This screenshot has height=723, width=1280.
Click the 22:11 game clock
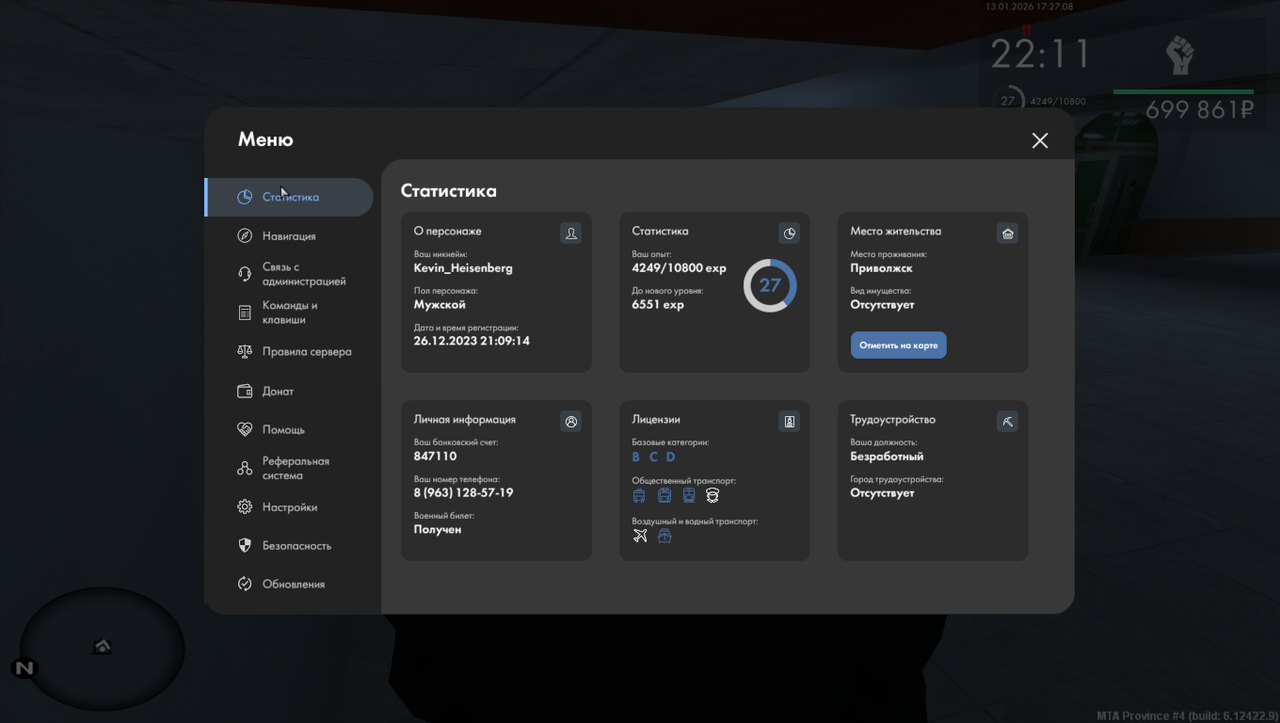tap(1040, 53)
